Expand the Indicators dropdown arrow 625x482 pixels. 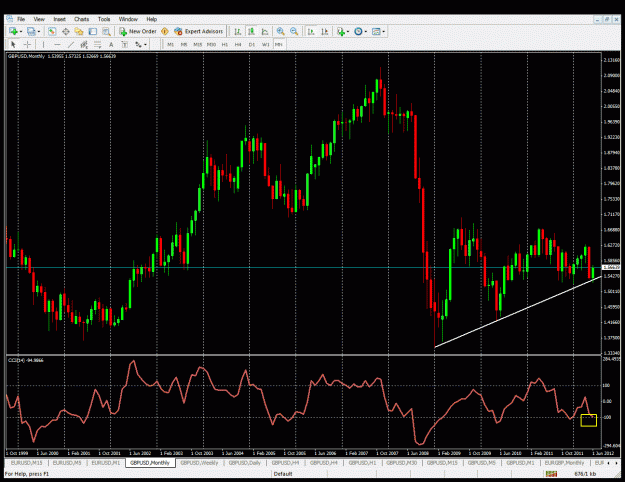click(348, 31)
